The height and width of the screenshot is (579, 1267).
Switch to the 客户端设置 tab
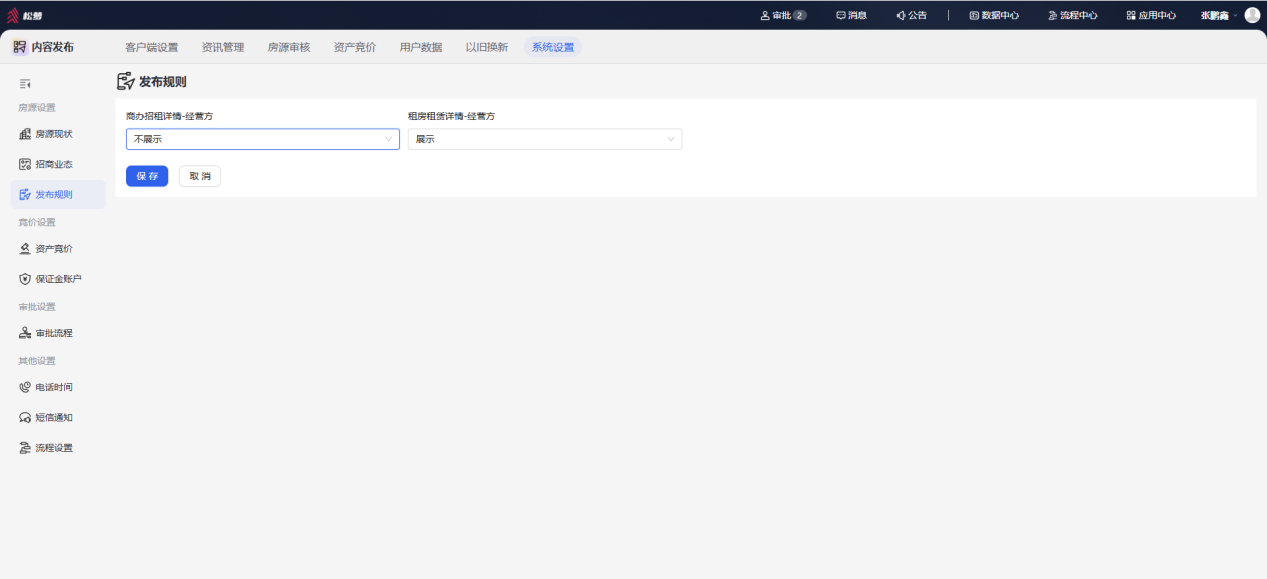coord(152,47)
